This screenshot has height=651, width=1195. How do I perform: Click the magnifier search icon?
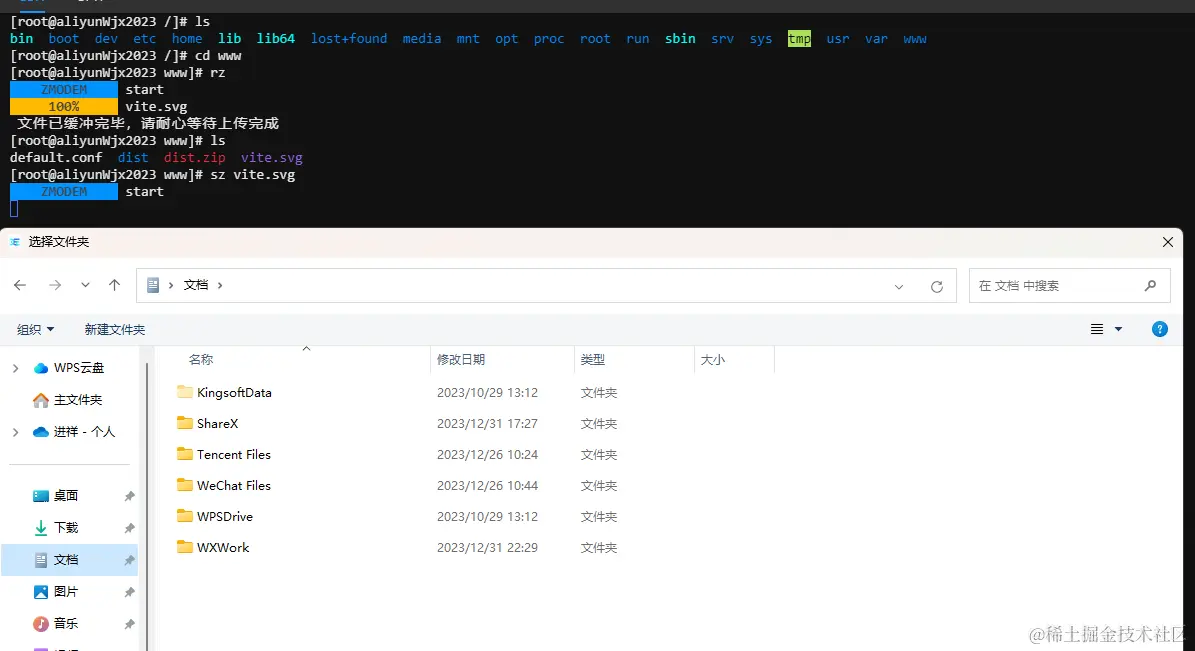[x=1150, y=286]
